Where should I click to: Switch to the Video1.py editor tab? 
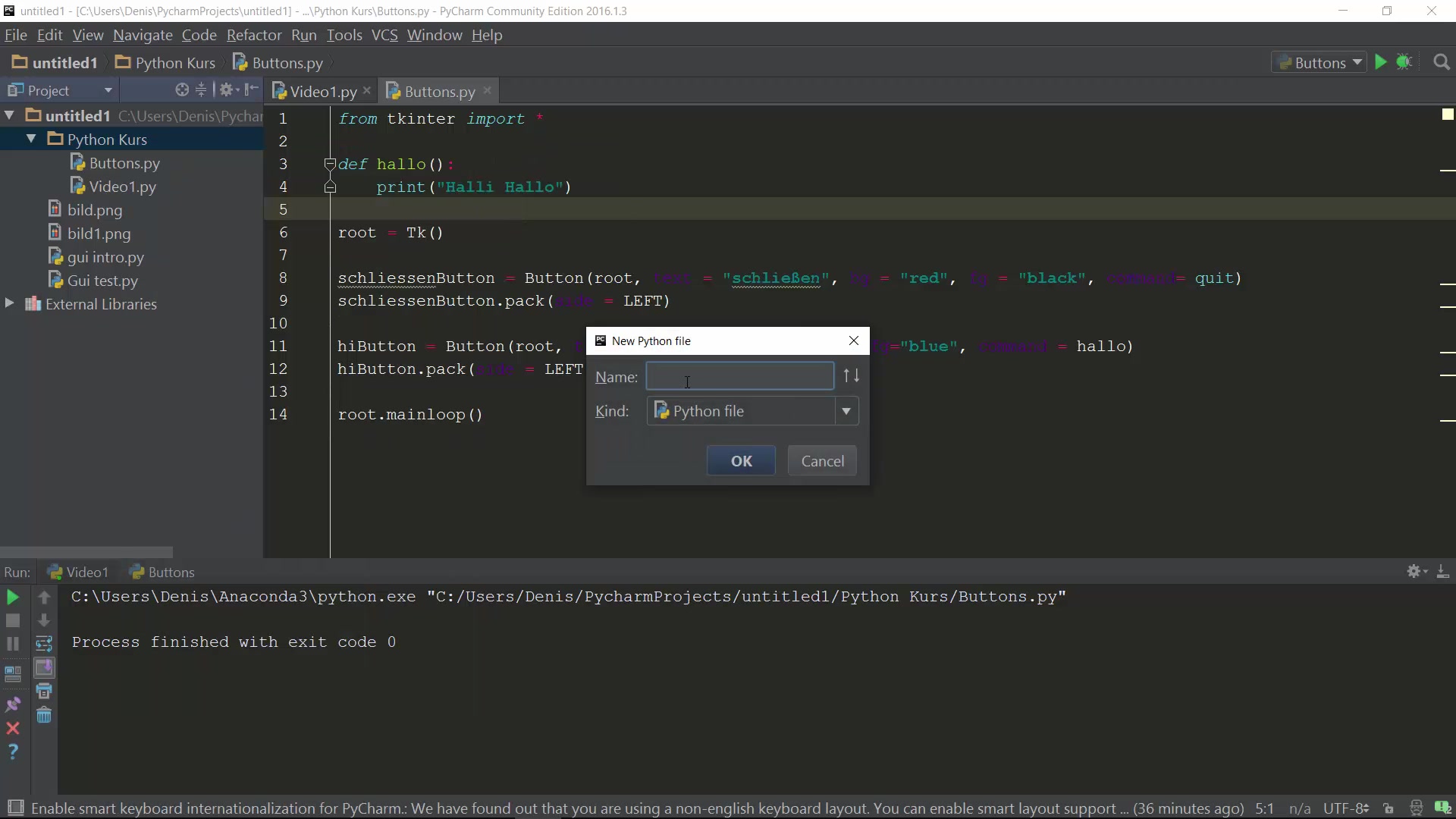(322, 92)
